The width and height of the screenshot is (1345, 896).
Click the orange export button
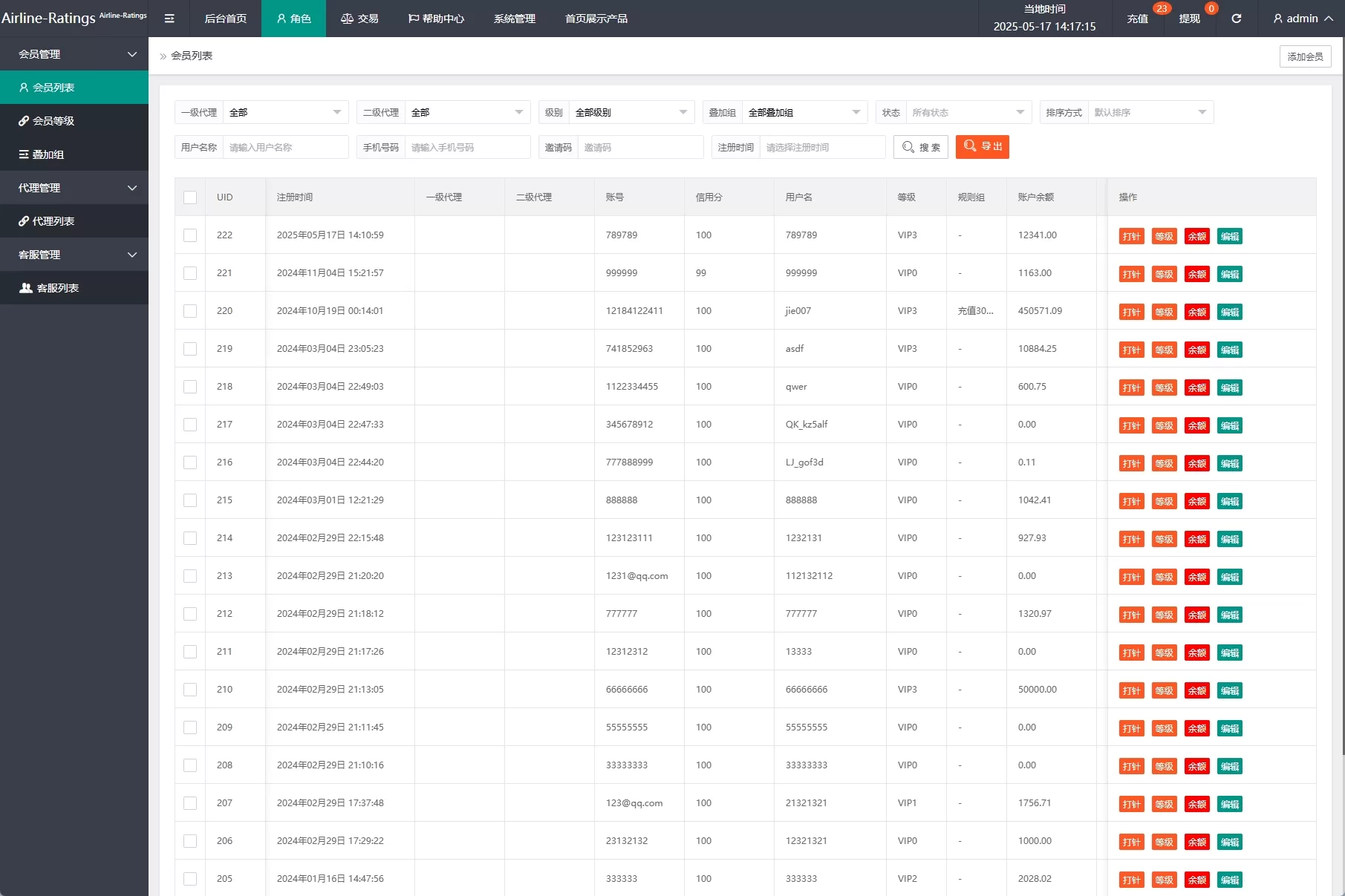[982, 147]
